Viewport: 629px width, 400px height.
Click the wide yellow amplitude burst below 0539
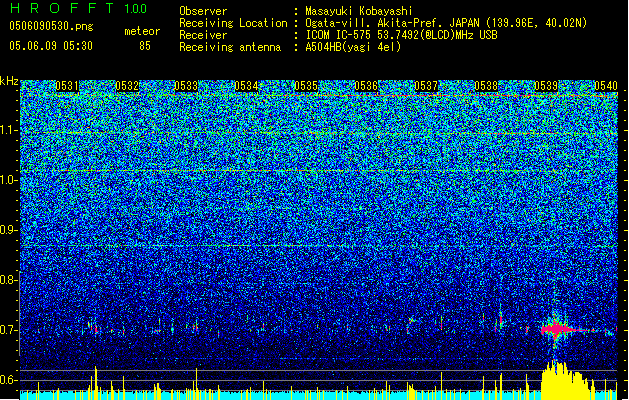[x=566, y=380]
